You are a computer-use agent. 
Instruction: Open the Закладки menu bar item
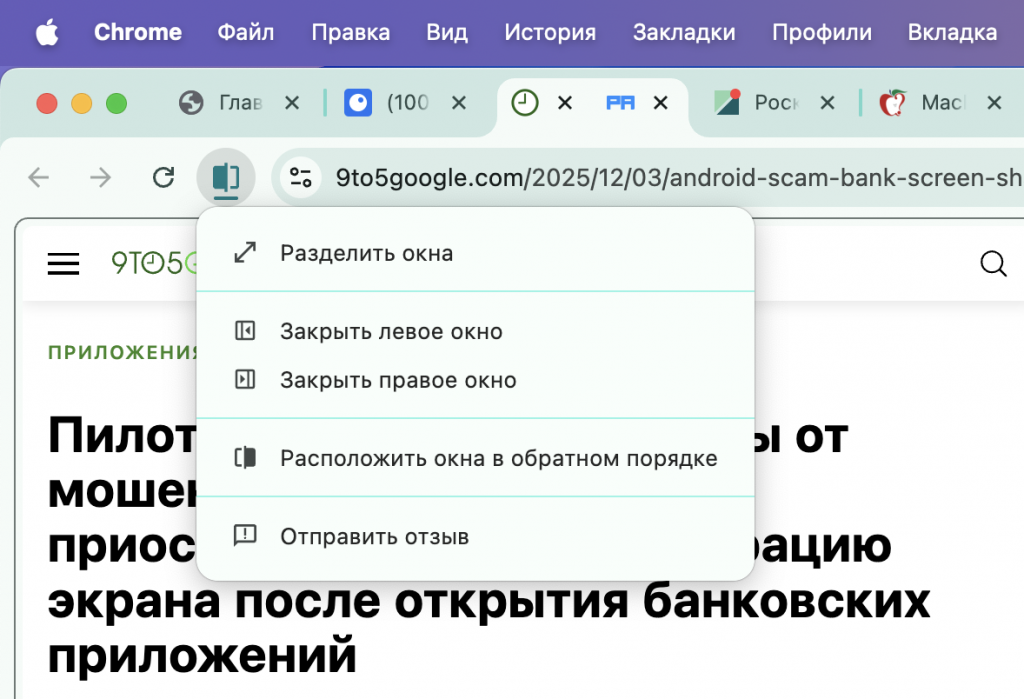point(684,32)
